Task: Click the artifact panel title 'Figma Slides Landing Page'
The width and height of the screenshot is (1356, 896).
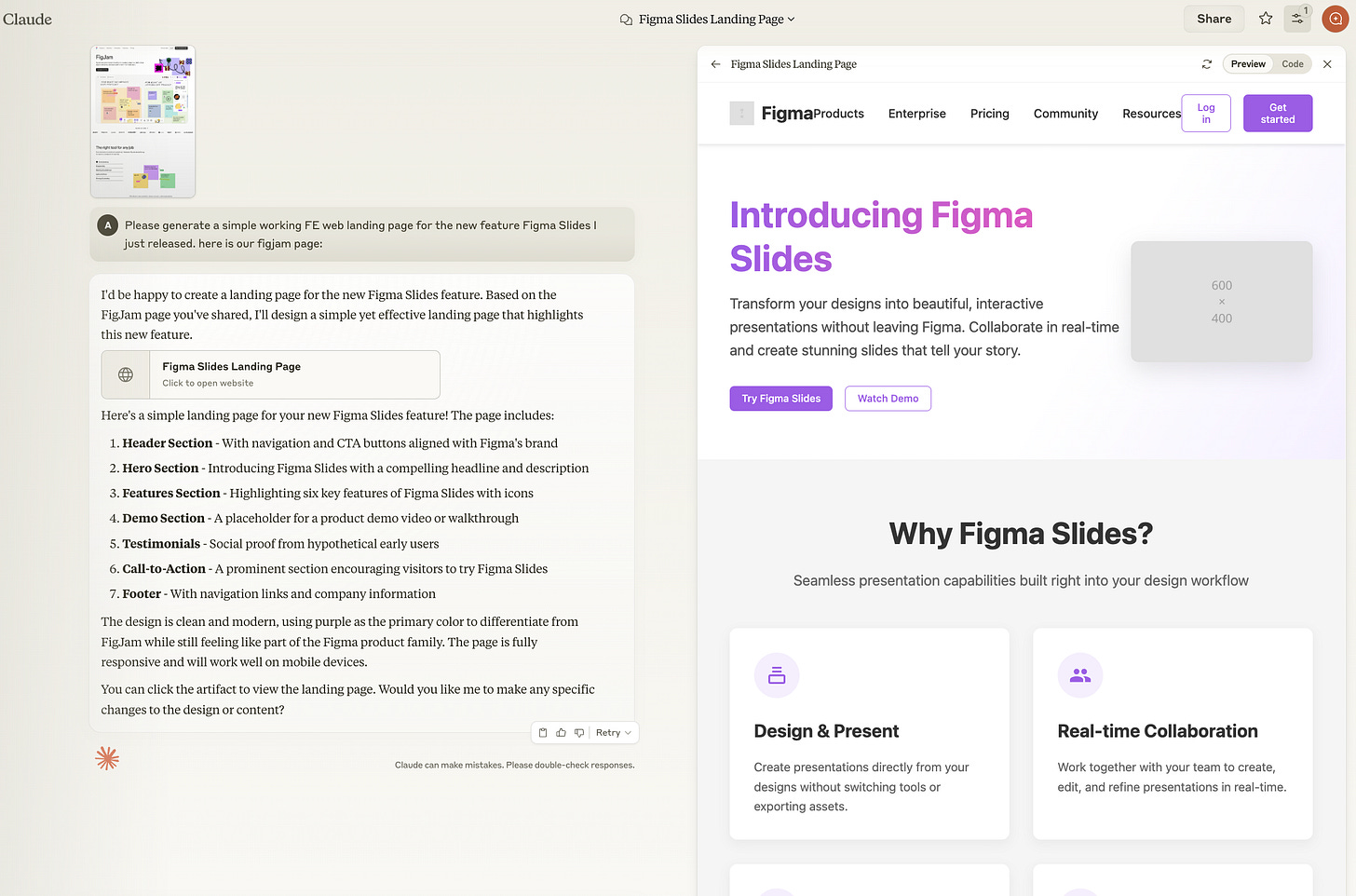Action: (x=793, y=64)
